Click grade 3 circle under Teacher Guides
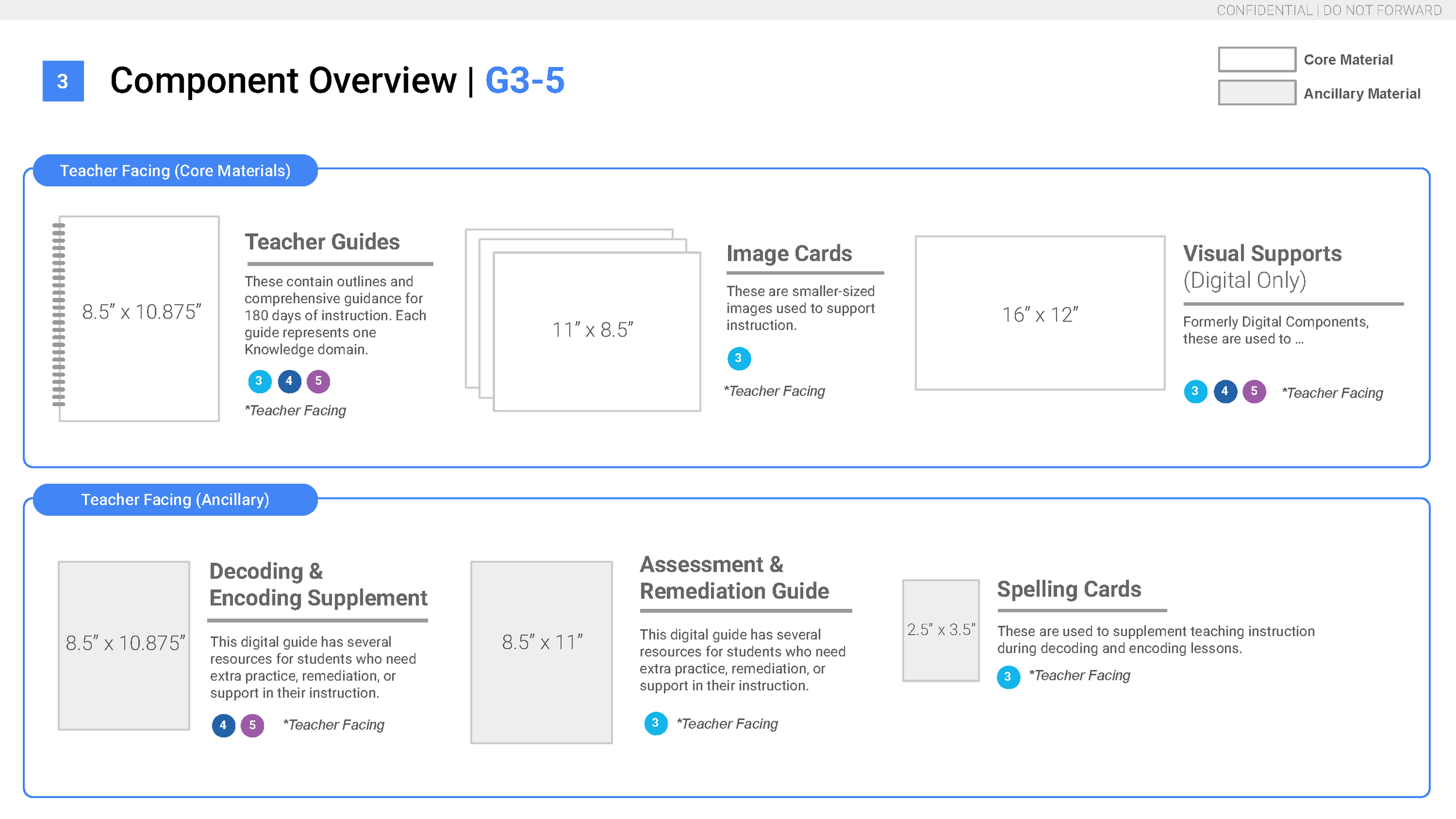The width and height of the screenshot is (1456, 819). click(x=260, y=381)
